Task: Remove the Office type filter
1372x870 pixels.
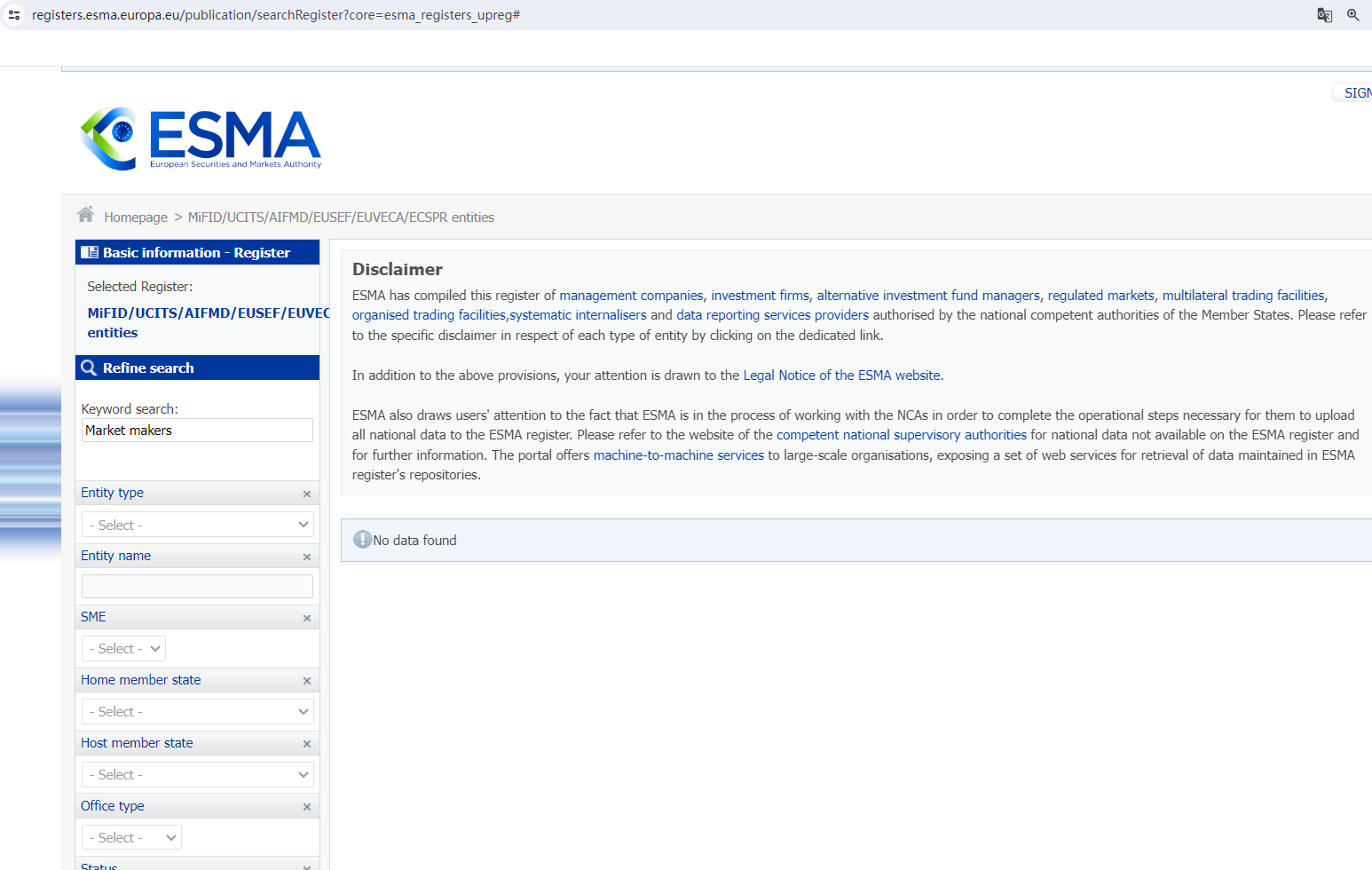Action: [x=307, y=807]
